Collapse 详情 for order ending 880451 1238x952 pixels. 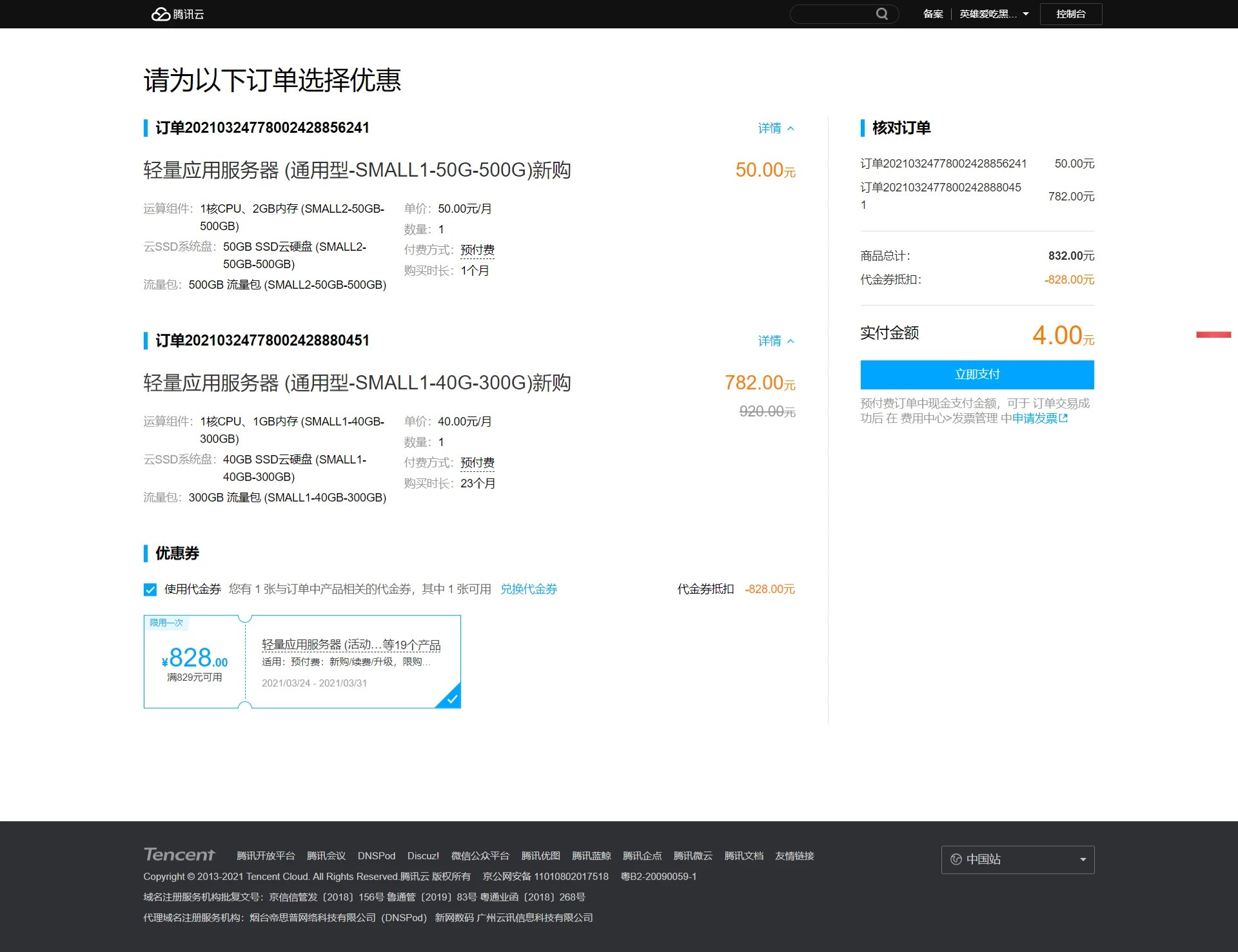(x=776, y=341)
